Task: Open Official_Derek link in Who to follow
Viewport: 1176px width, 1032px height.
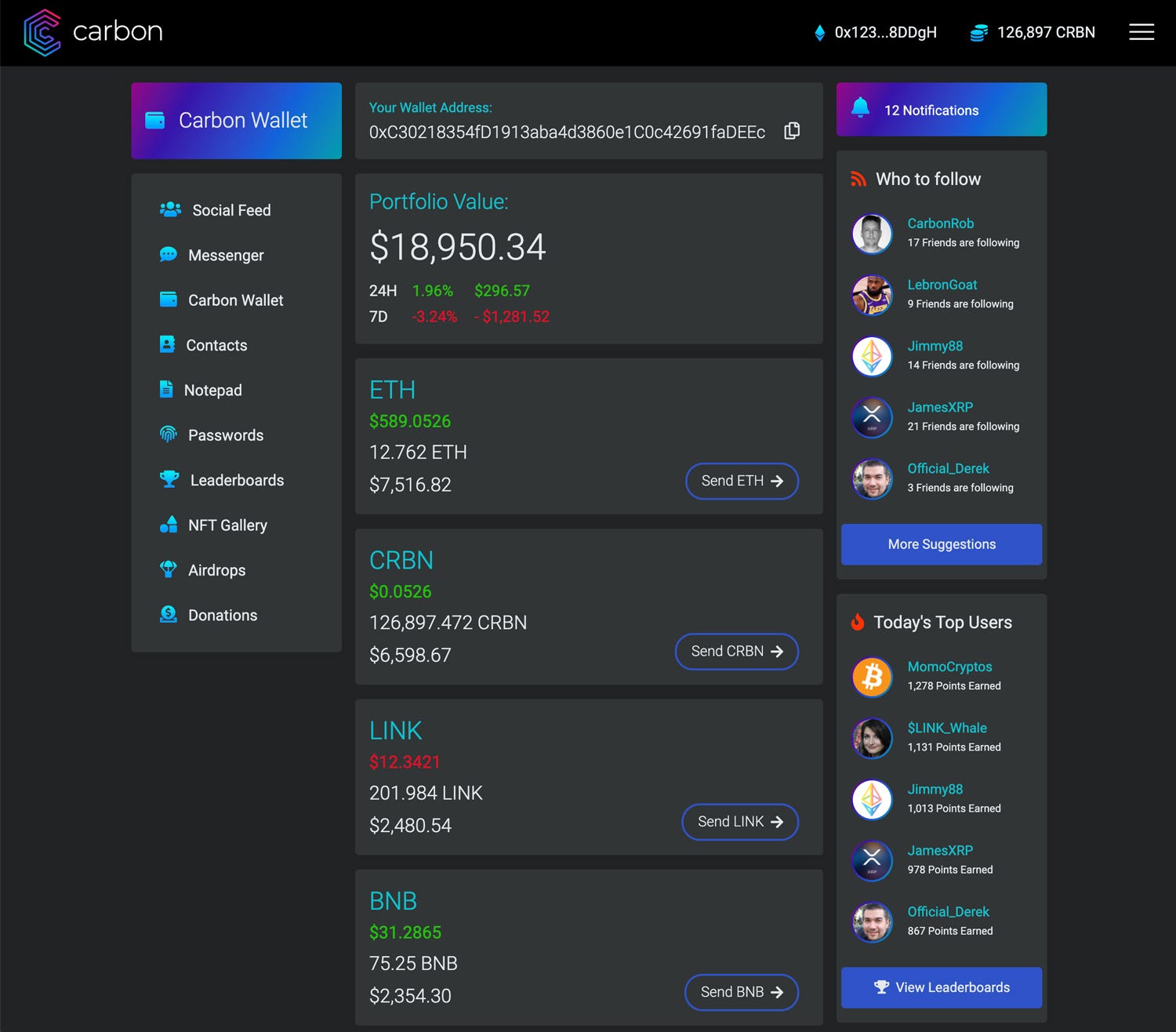Action: coord(948,468)
